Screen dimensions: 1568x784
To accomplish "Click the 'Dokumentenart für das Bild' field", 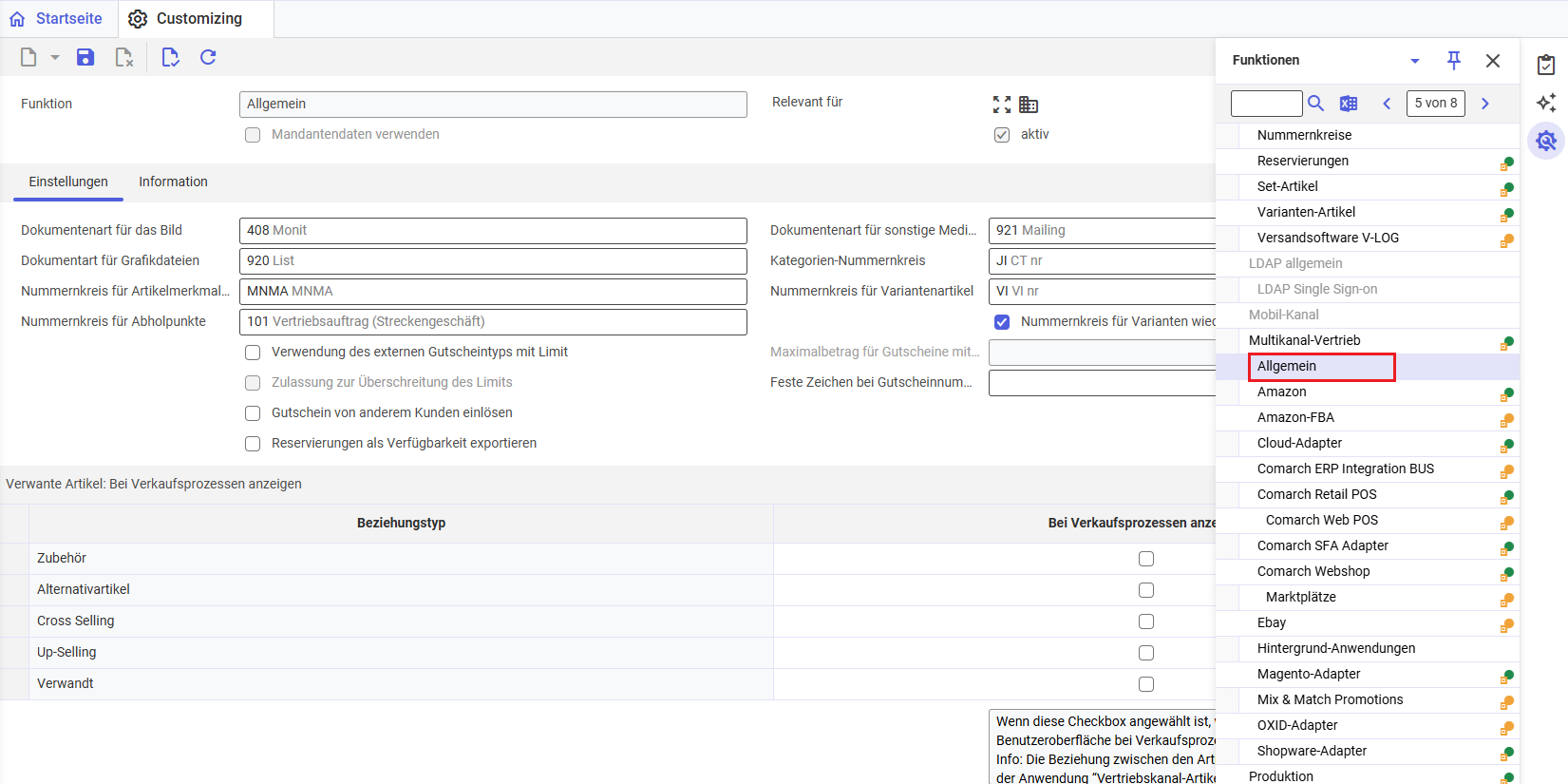I will (x=492, y=231).
